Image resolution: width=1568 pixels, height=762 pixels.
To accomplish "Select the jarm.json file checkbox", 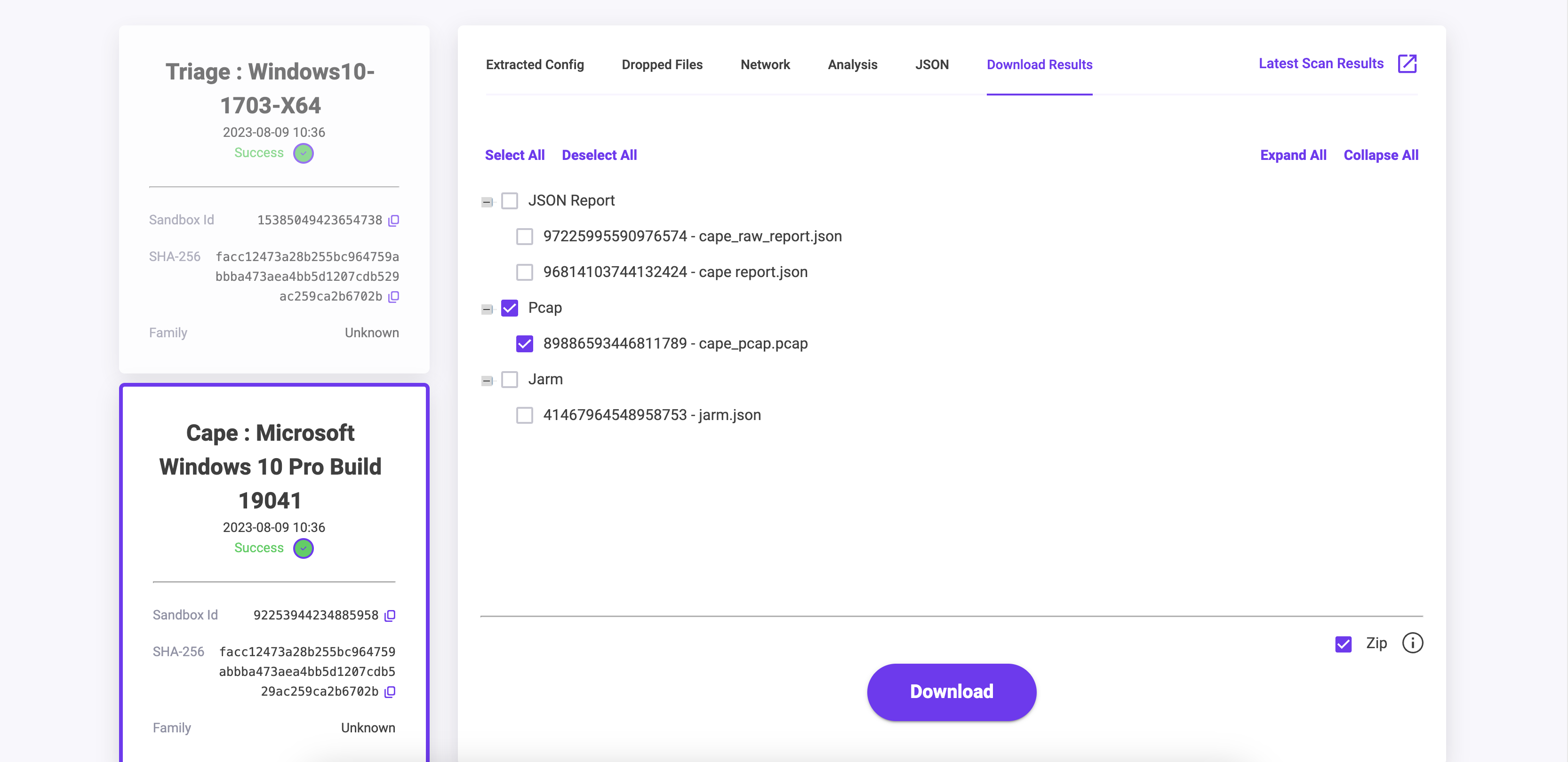I will click(x=524, y=415).
